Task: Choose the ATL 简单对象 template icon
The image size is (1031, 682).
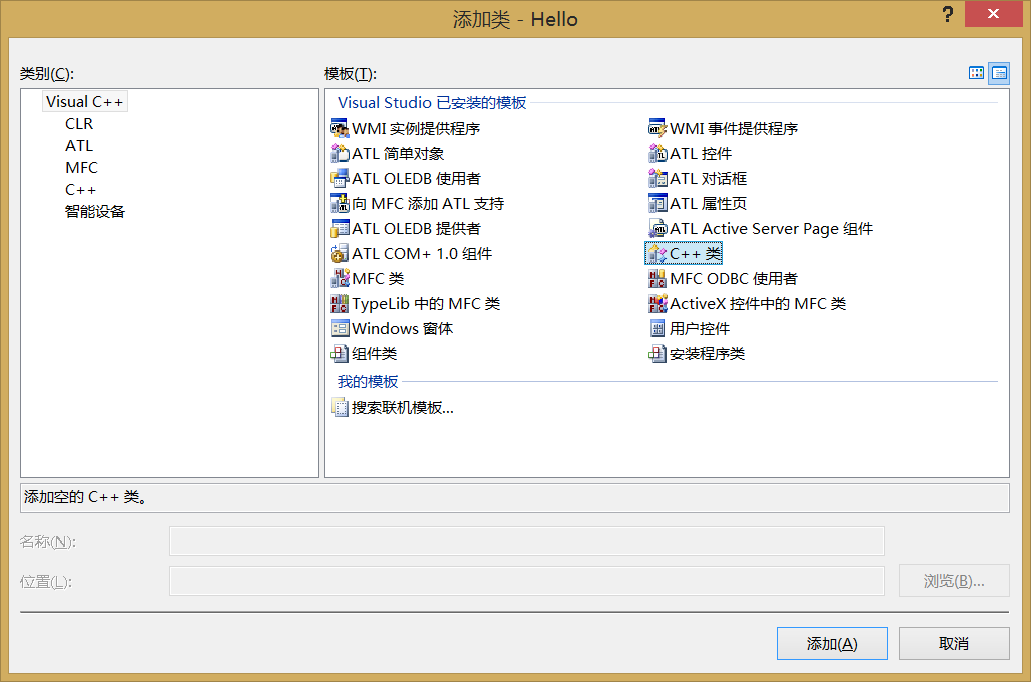Action: click(x=340, y=154)
